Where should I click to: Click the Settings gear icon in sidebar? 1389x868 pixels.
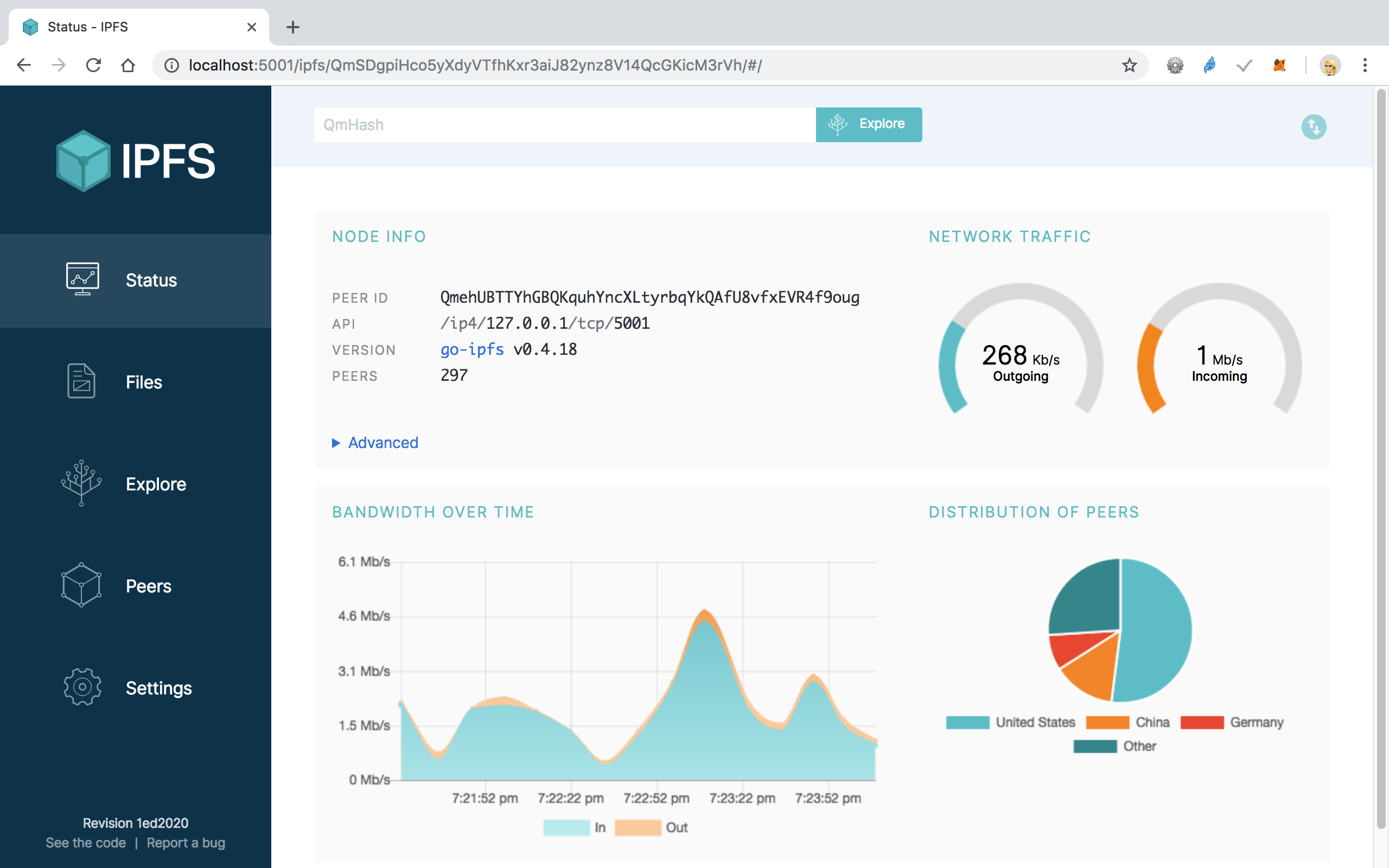point(82,687)
